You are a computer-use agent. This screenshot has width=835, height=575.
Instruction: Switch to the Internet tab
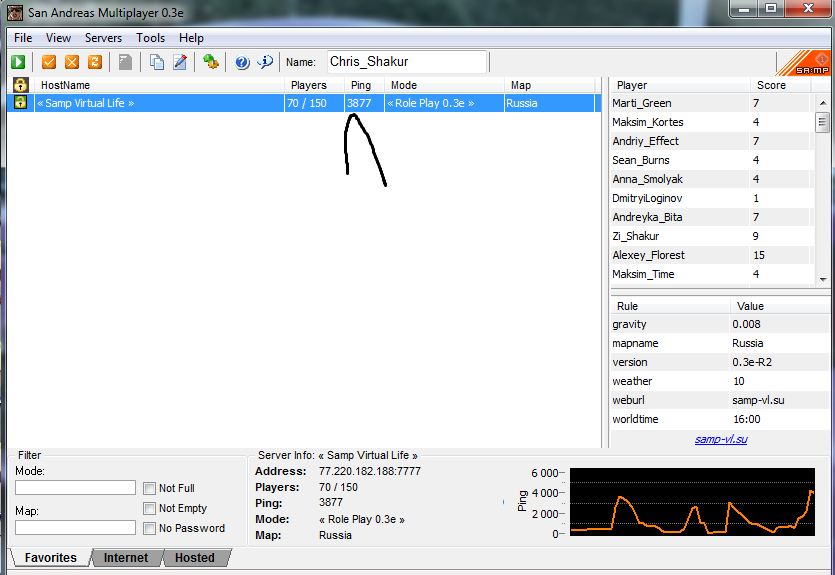(126, 557)
